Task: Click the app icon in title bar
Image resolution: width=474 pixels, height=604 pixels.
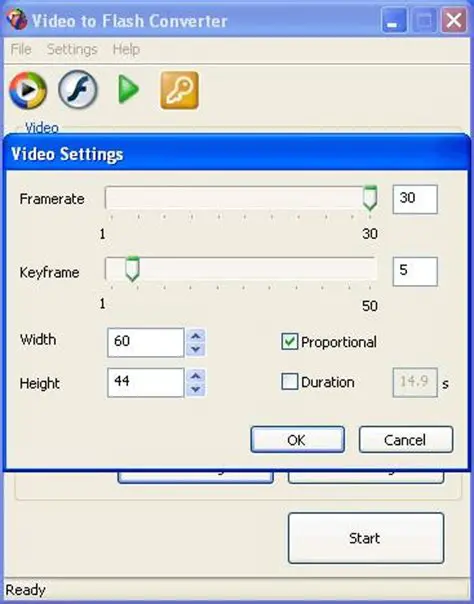Action: (17, 20)
